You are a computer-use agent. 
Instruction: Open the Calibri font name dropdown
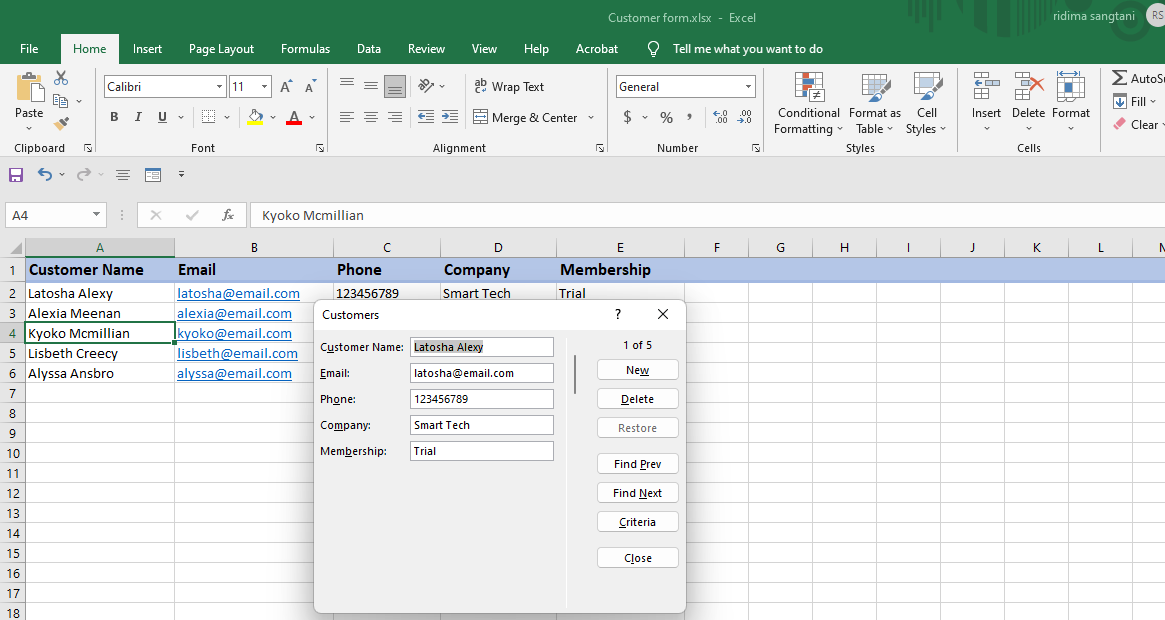click(219, 87)
